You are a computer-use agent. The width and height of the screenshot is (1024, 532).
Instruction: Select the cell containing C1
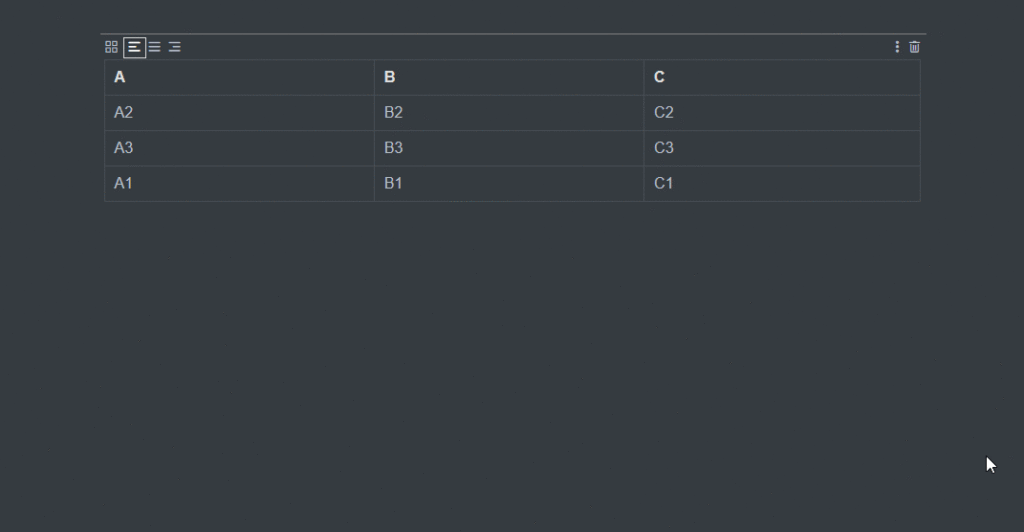tap(782, 183)
